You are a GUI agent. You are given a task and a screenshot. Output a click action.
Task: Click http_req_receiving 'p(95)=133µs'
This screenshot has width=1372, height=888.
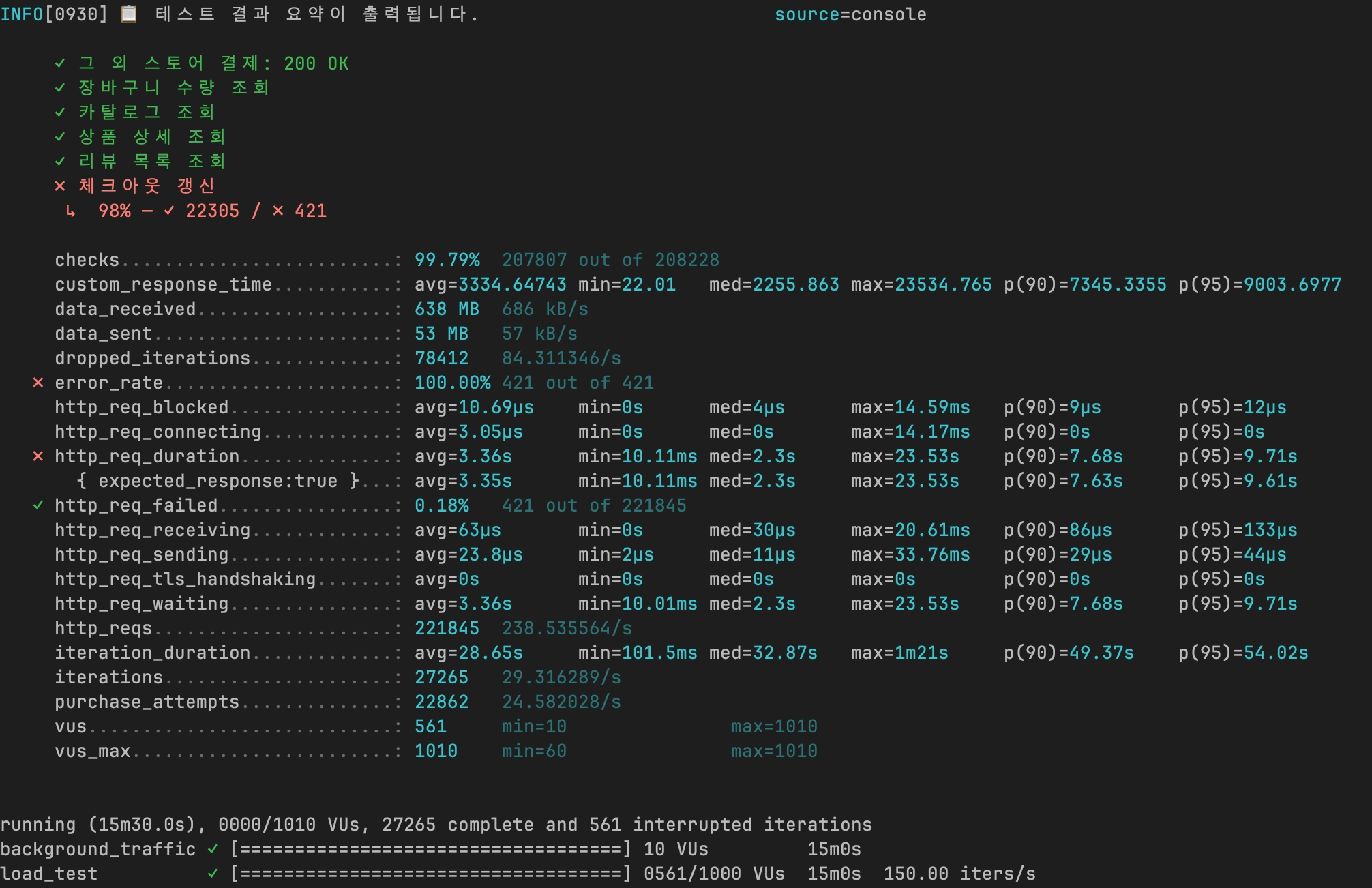click(1238, 530)
